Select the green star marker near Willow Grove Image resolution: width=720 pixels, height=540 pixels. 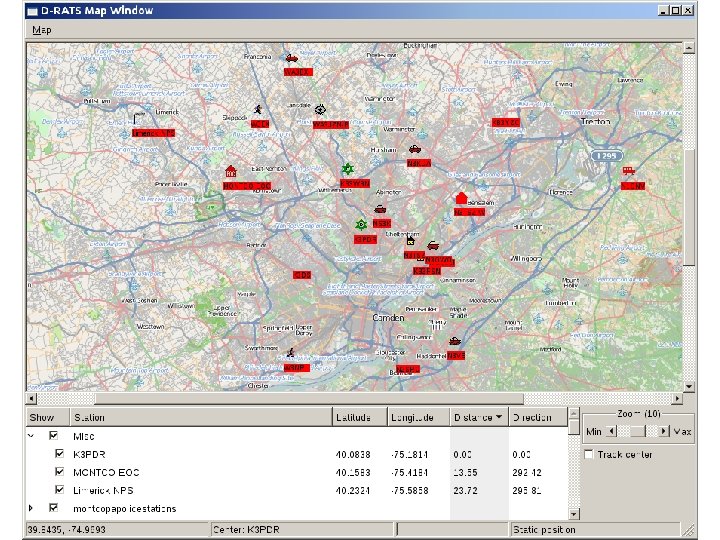tap(347, 169)
